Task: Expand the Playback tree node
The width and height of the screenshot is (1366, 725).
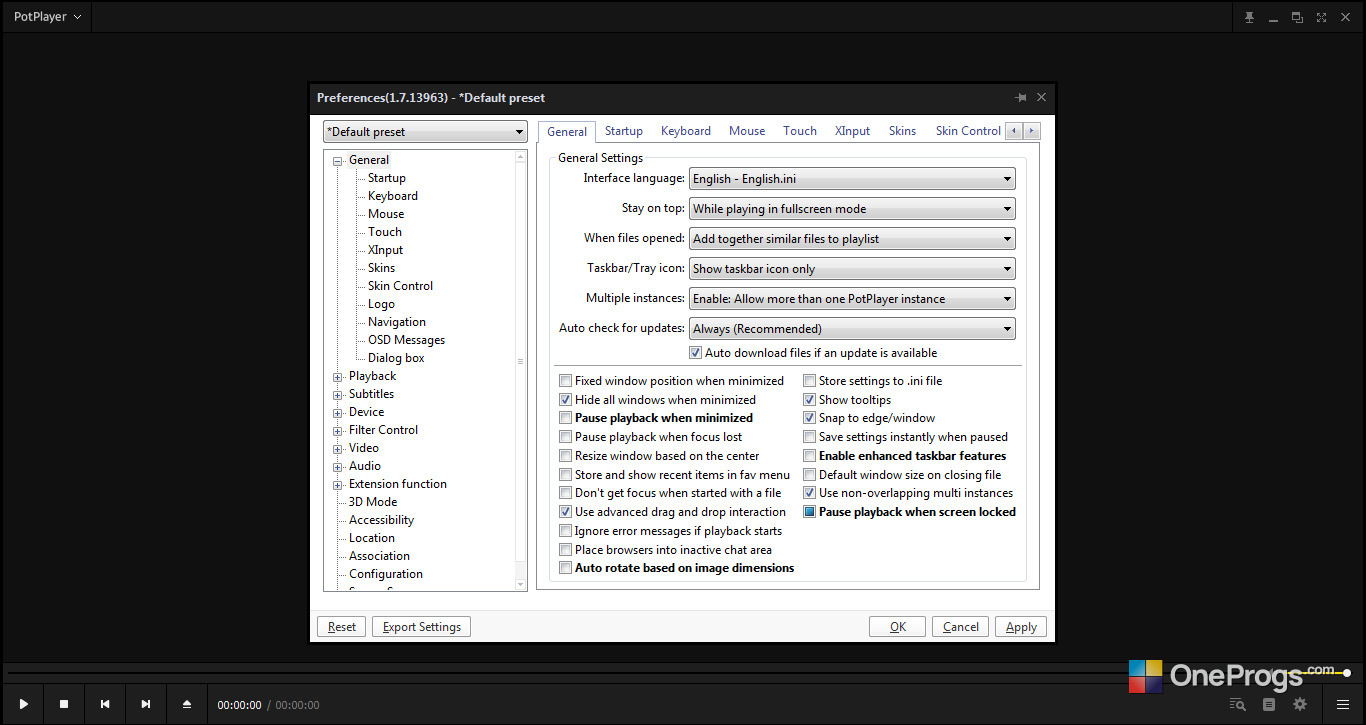Action: coord(338,376)
